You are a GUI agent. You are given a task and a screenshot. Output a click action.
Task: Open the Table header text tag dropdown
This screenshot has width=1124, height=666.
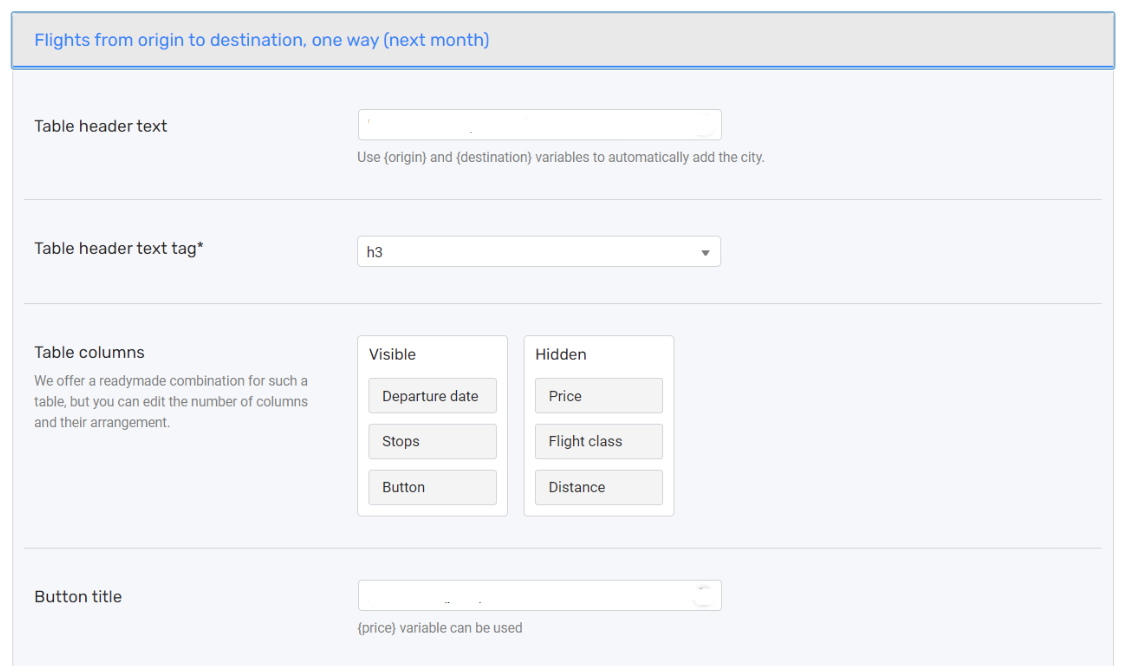539,252
